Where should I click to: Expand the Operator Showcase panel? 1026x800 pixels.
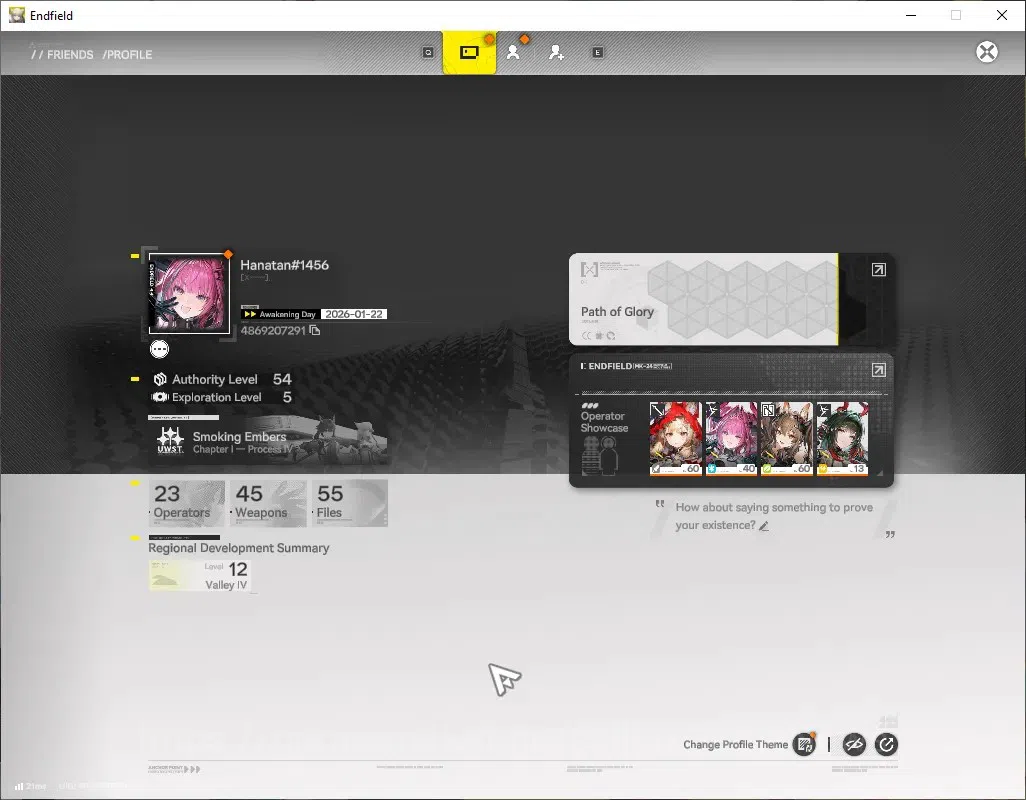(878, 370)
